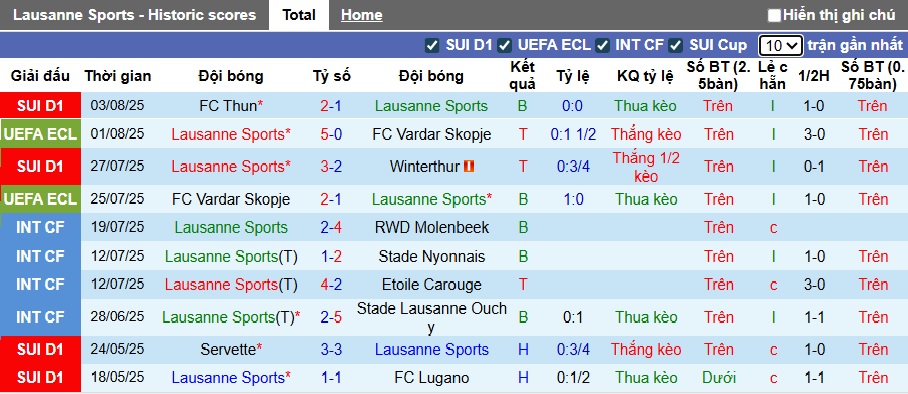The height and width of the screenshot is (394, 908).
Task: Uncheck the UEFA ECL filter checkbox
Action: 504,45
